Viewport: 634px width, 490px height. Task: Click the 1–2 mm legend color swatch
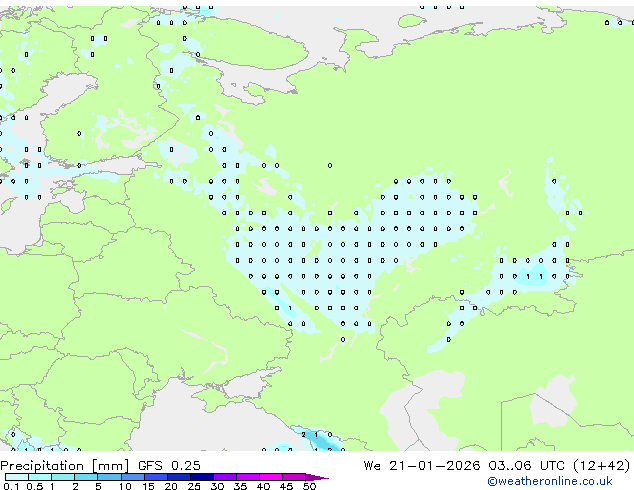coord(63,477)
